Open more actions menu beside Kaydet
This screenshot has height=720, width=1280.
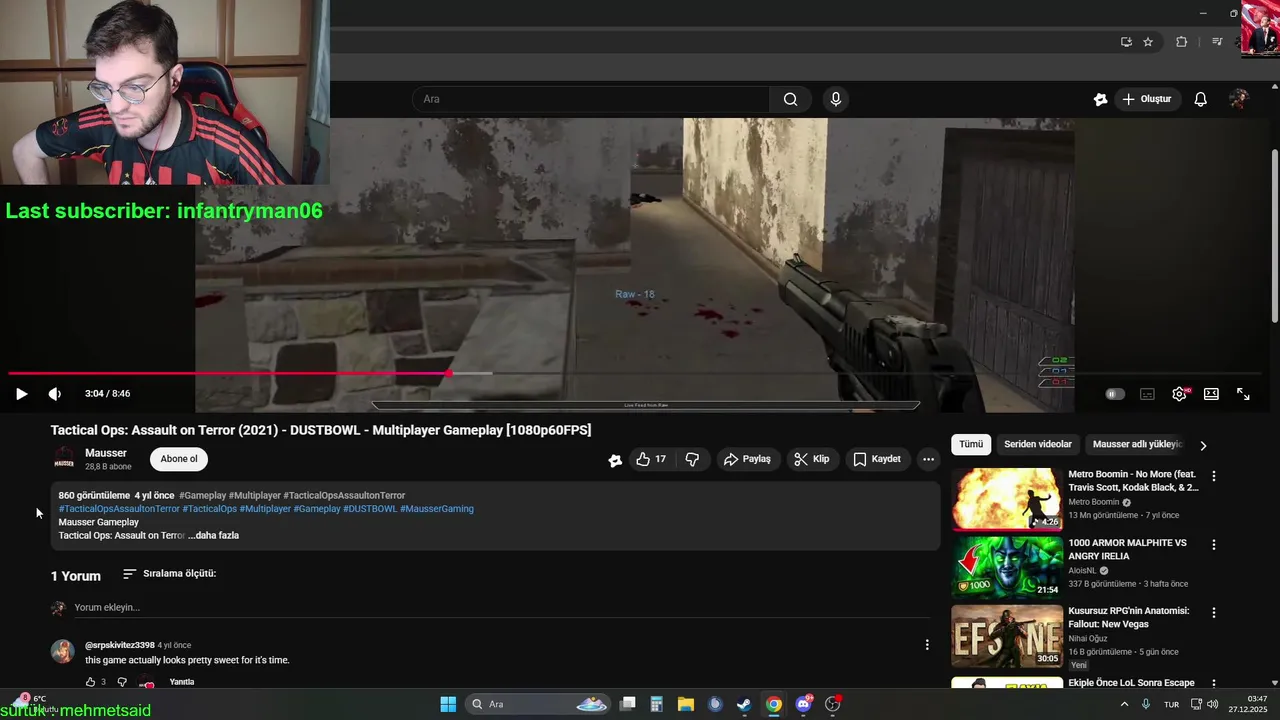(928, 459)
